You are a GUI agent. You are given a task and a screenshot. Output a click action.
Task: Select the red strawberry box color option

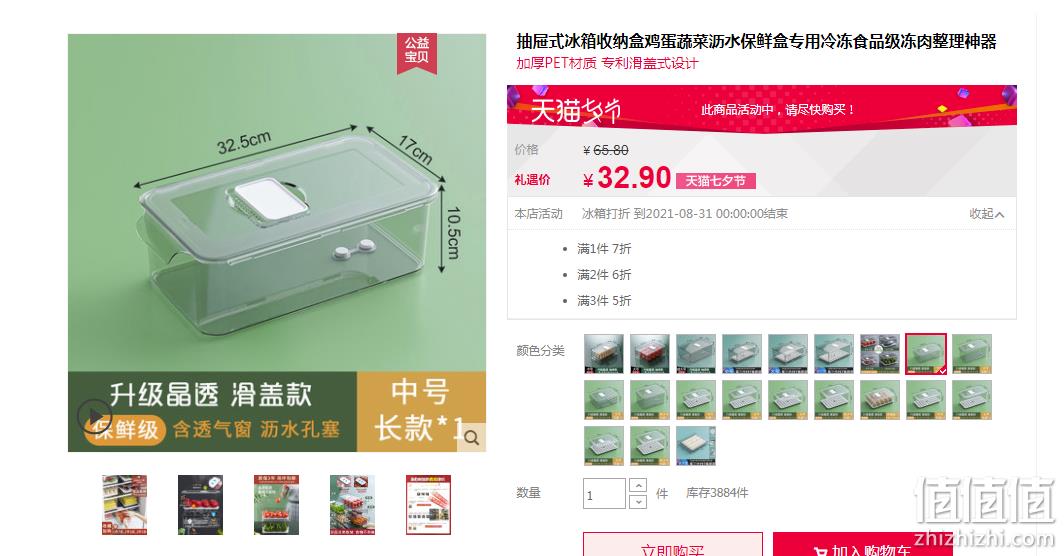[650, 354]
